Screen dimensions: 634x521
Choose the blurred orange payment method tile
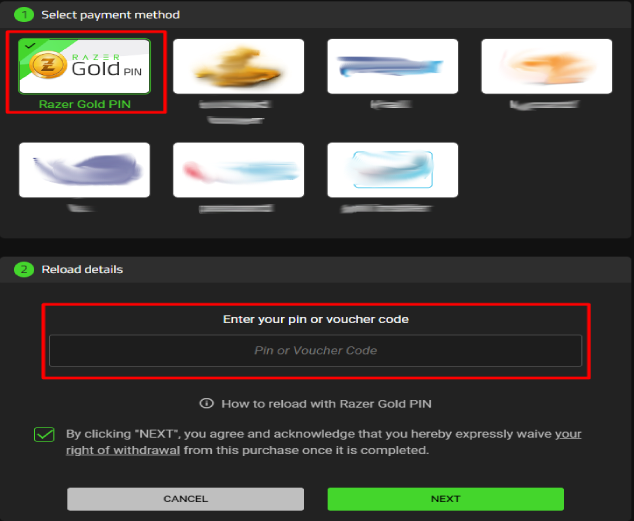tap(546, 66)
